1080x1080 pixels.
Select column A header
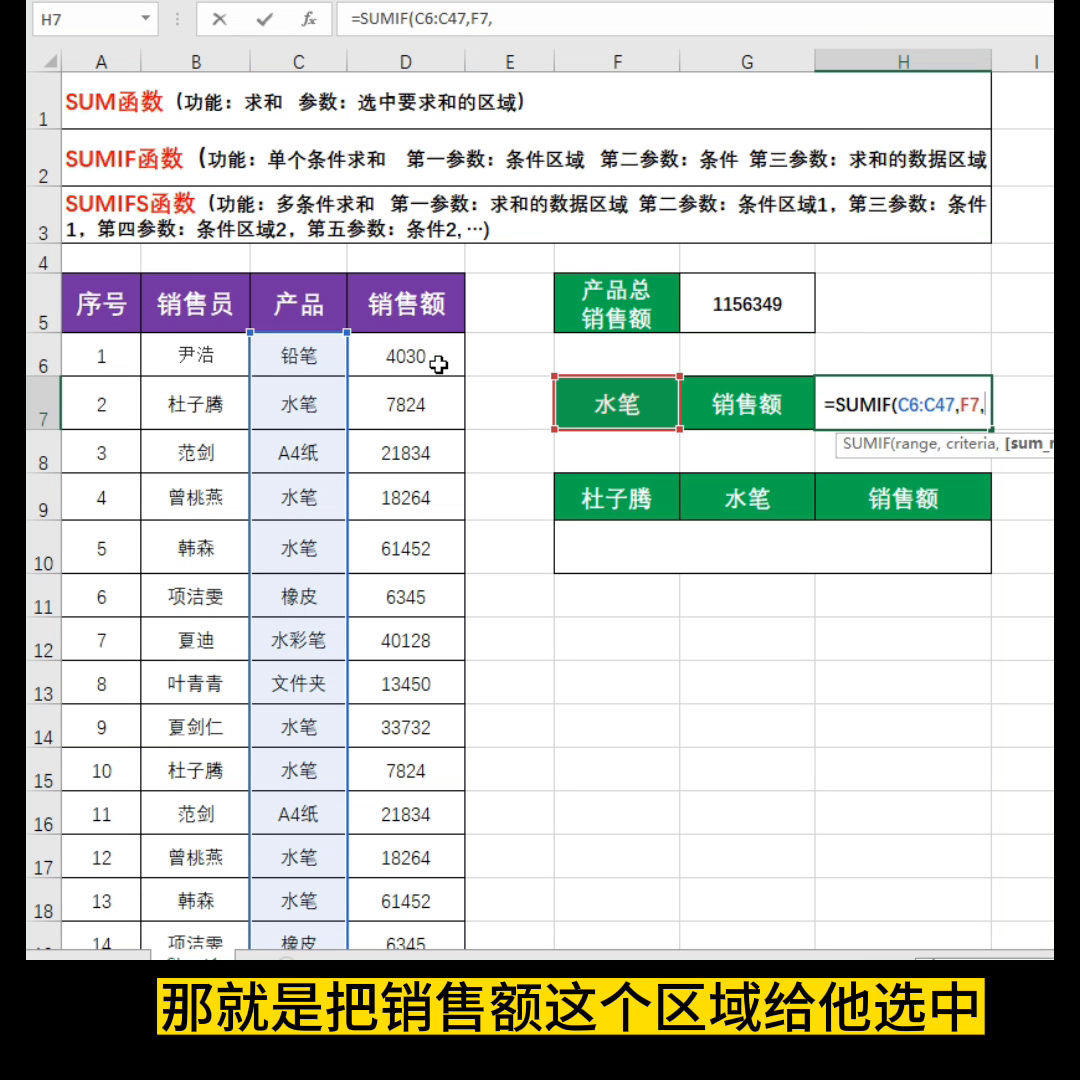[101, 61]
